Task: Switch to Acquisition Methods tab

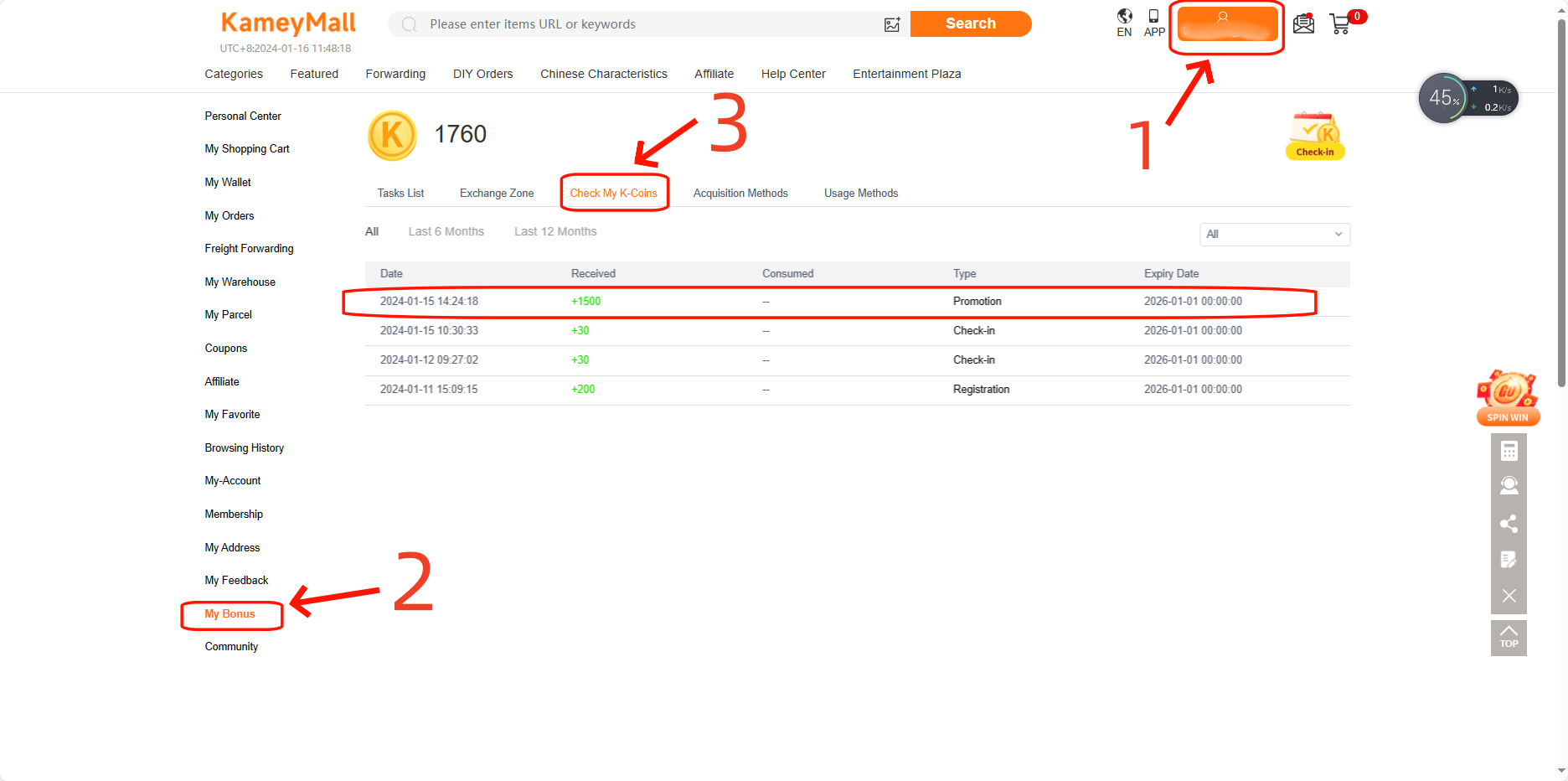Action: [740, 194]
